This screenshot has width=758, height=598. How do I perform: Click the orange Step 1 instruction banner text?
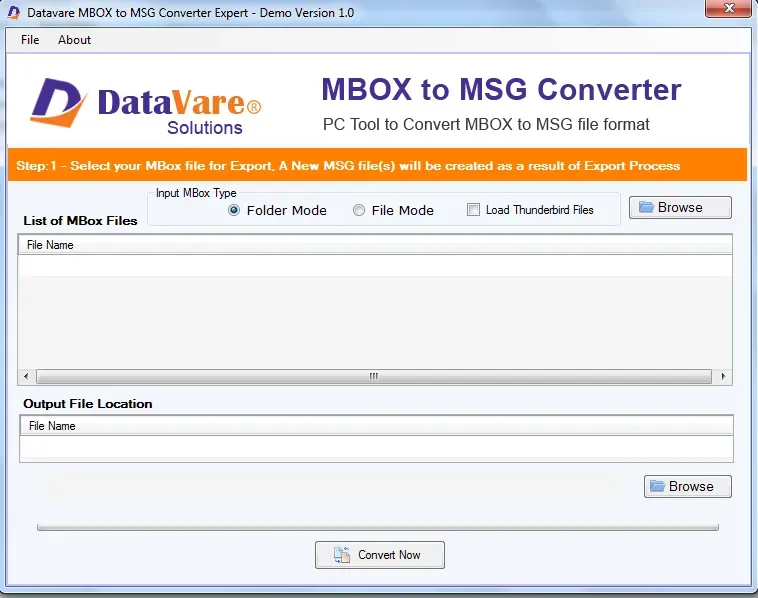tap(348, 166)
